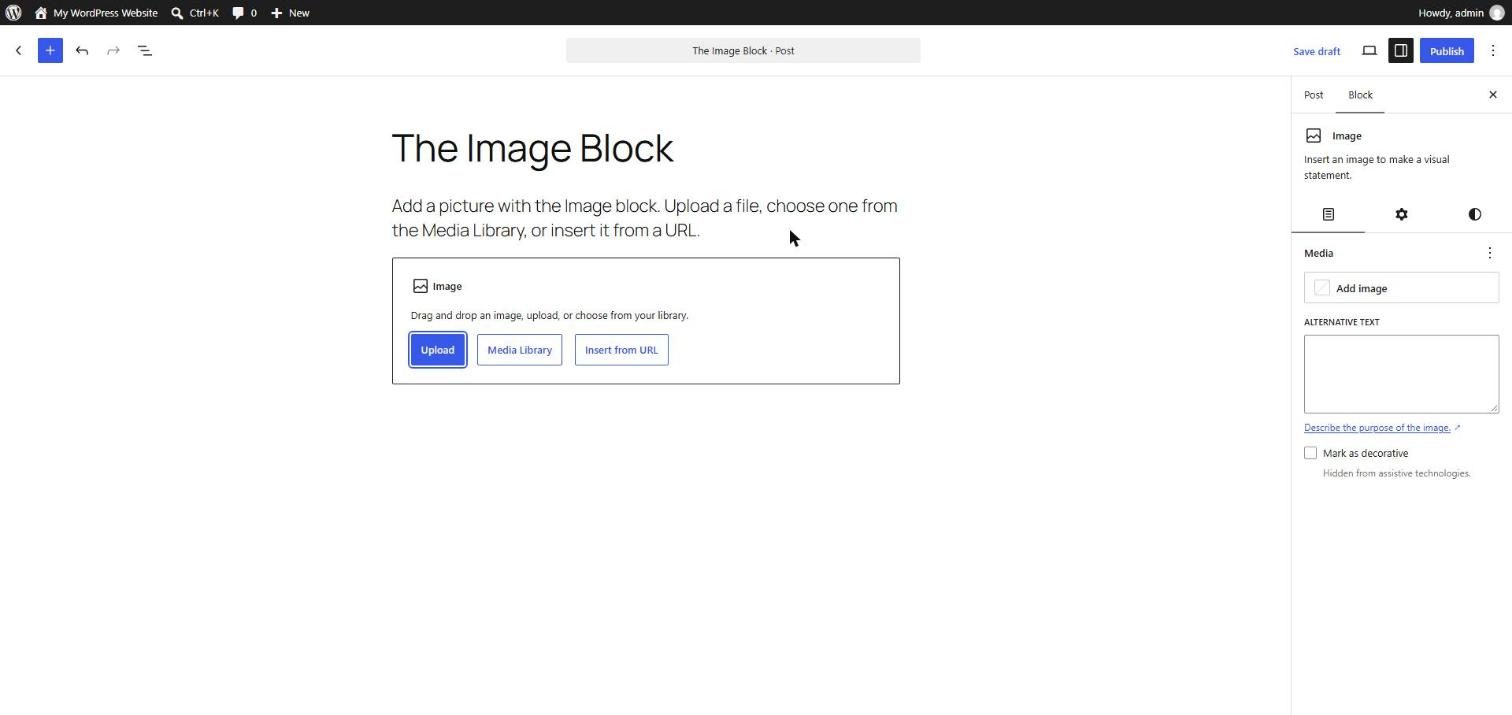Check the Mark as decorative checkbox
The height and width of the screenshot is (715, 1512).
coord(1310,453)
